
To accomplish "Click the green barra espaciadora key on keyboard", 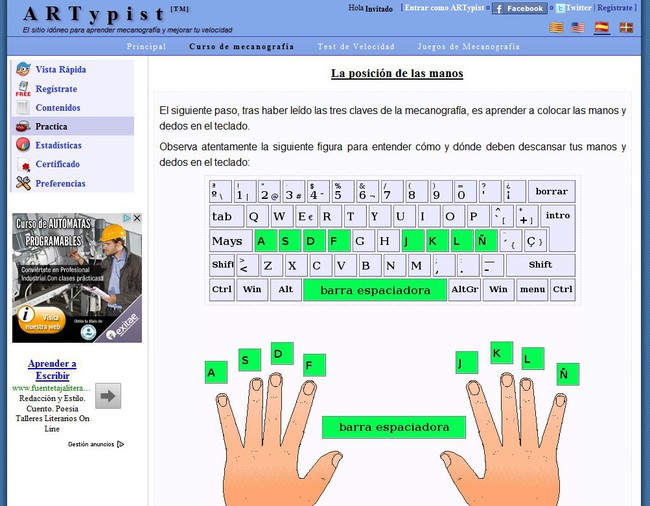I will click(375, 290).
